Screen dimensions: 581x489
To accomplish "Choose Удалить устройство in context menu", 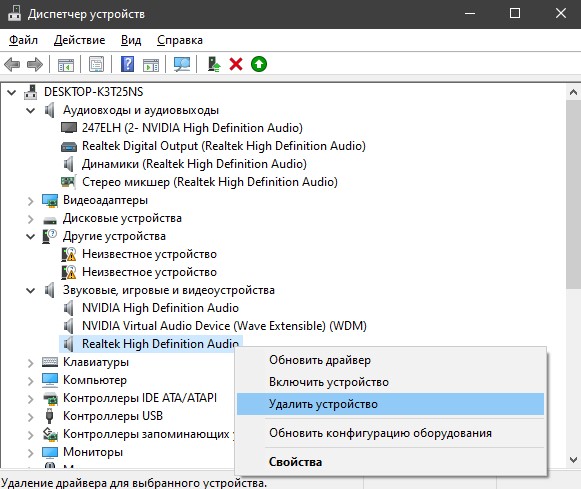I will (x=391, y=404).
